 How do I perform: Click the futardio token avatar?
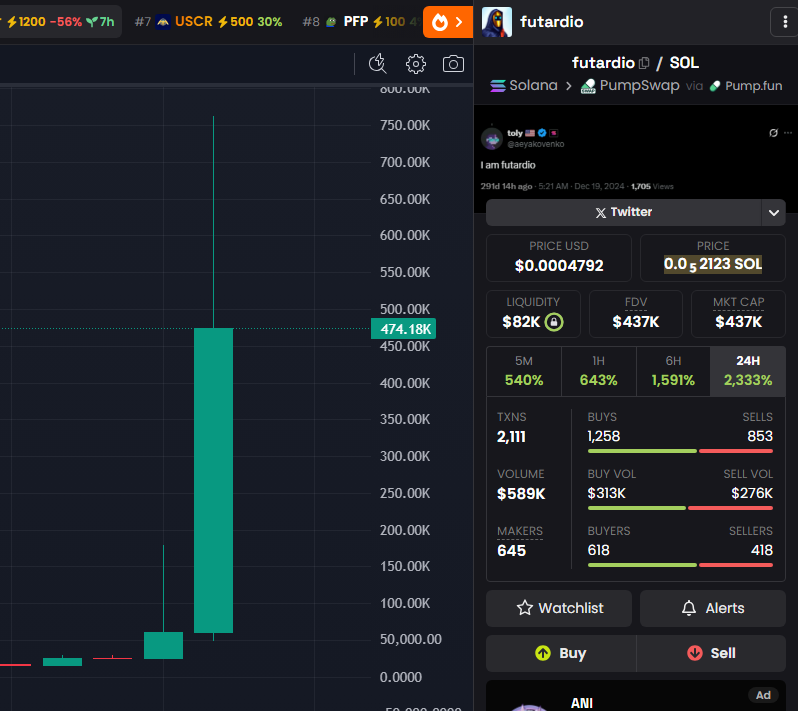497,22
